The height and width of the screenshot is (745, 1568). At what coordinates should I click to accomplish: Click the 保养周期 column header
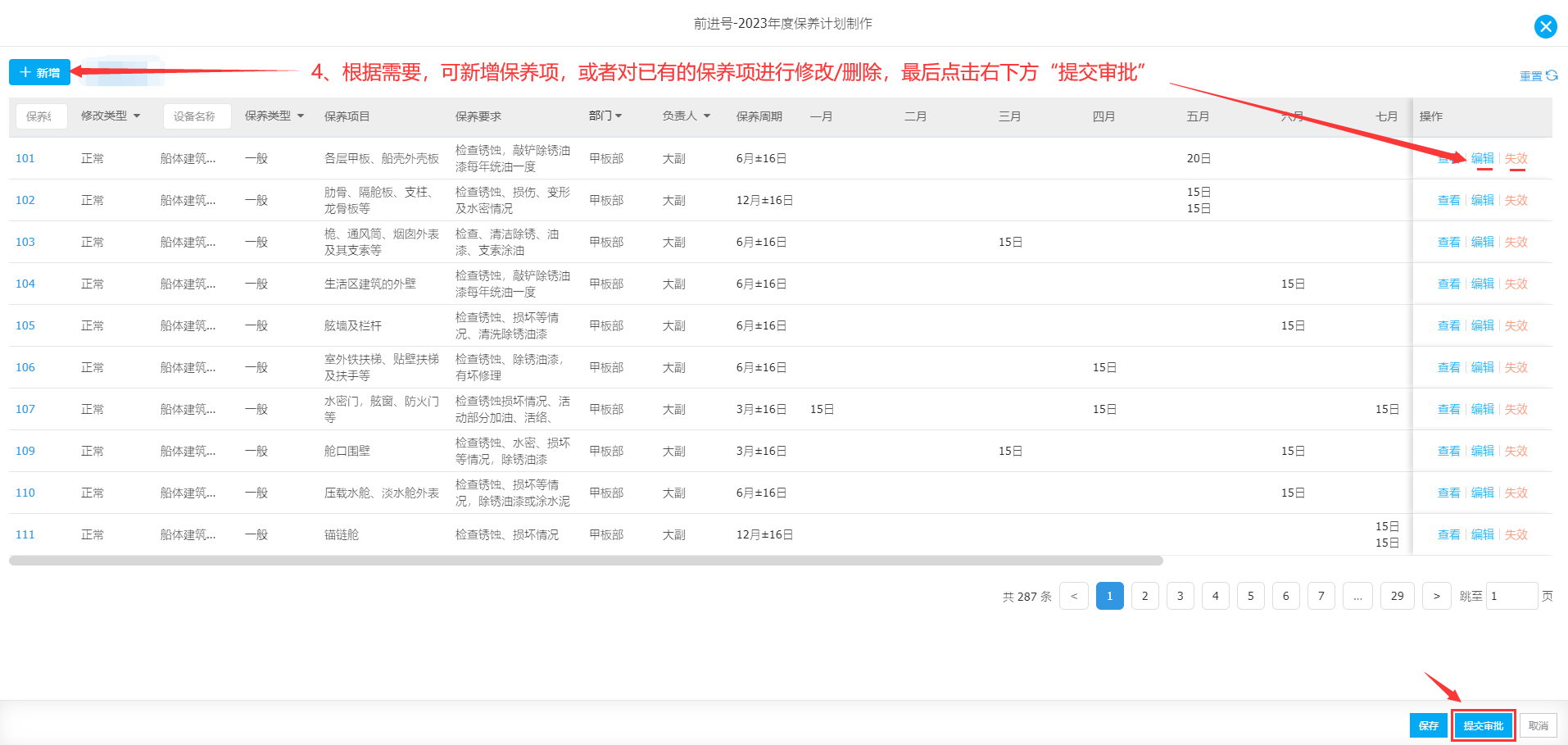point(759,116)
